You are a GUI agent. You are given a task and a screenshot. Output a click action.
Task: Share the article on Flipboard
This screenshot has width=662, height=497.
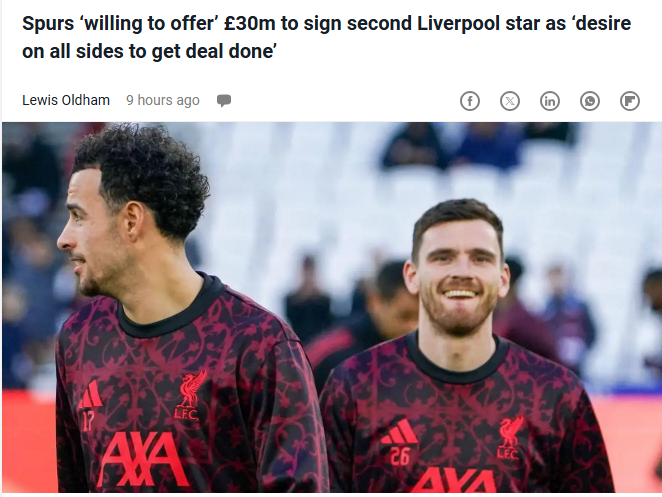pos(630,101)
